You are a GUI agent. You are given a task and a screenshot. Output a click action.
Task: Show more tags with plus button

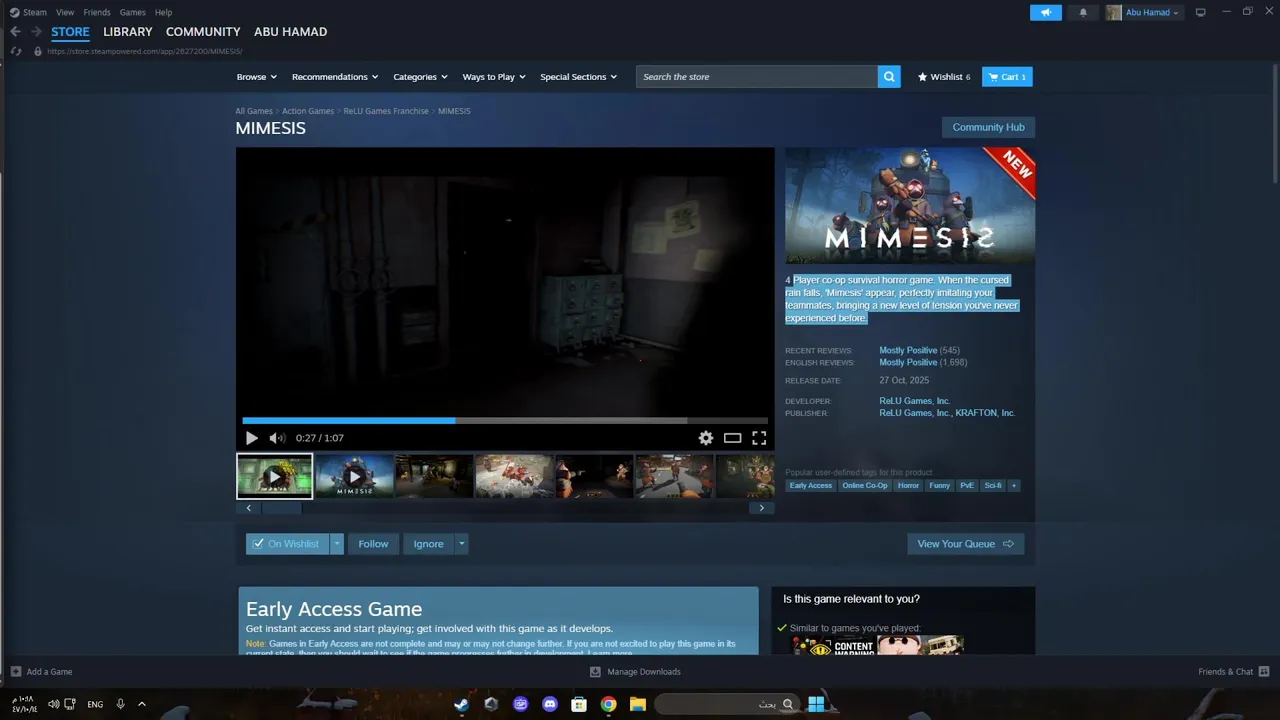[1014, 486]
